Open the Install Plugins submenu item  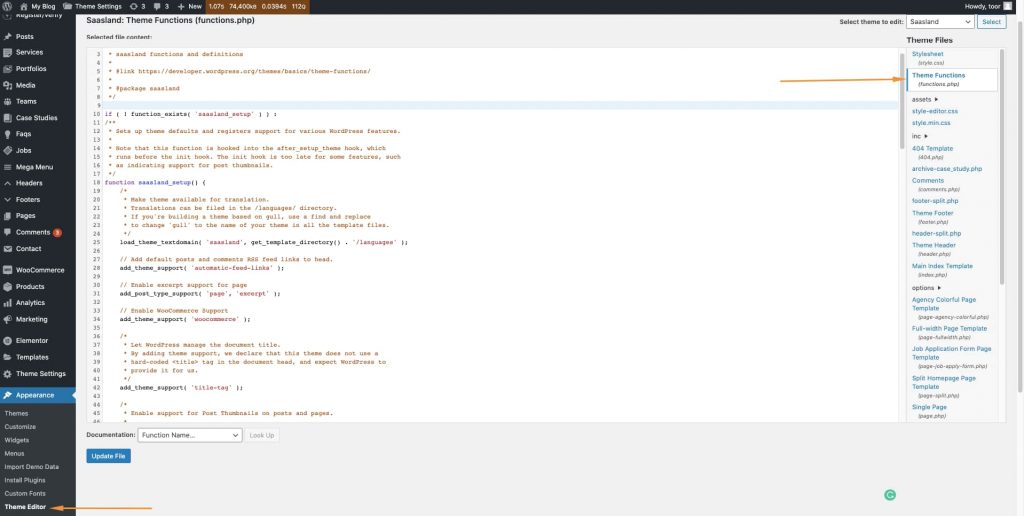pos(25,480)
